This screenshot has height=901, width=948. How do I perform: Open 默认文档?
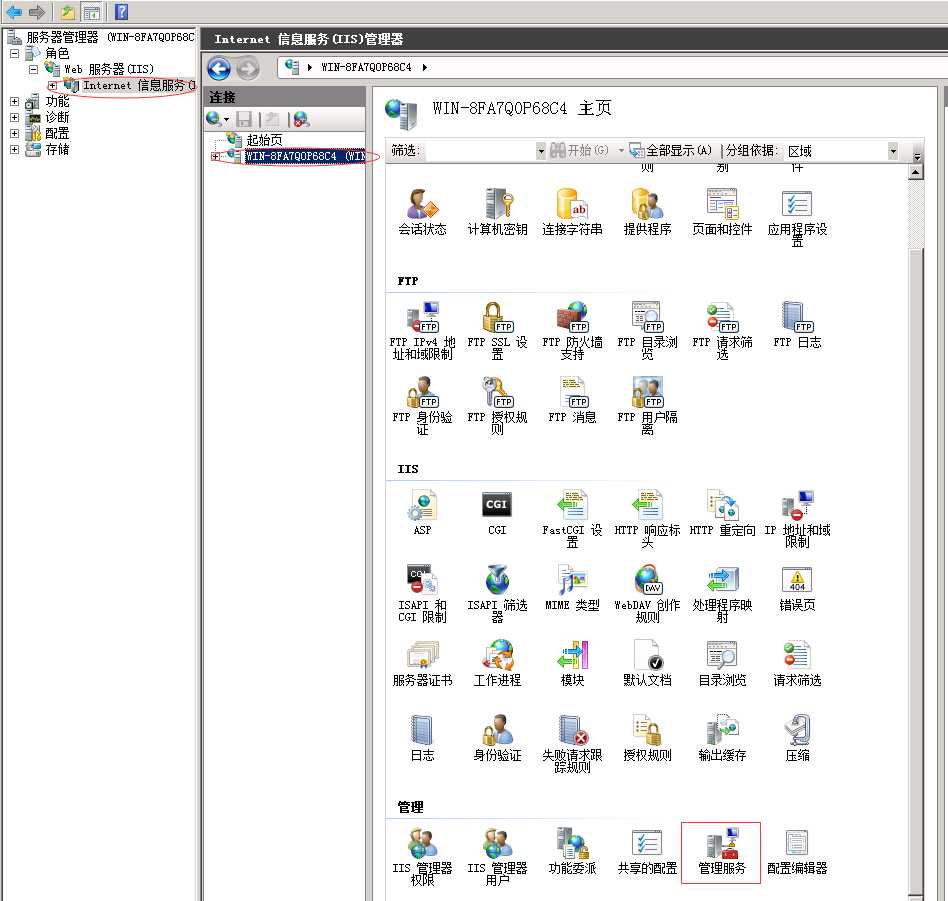click(x=647, y=663)
